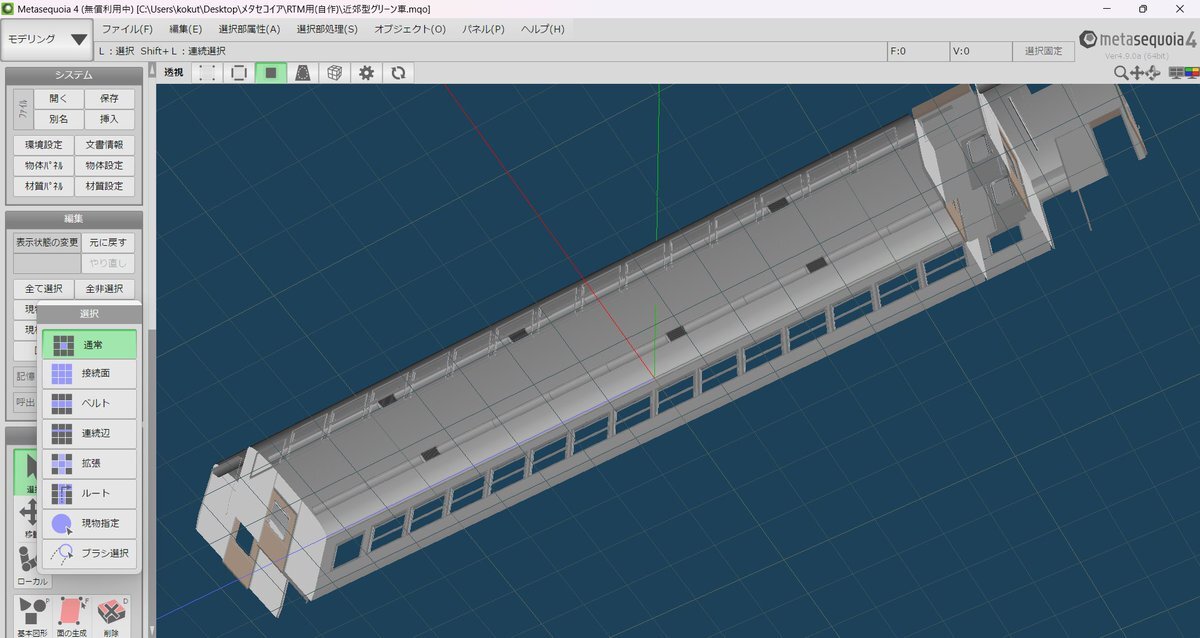1200x638 pixels.
Task: Open the ファイル(F) menu
Action: coord(127,29)
